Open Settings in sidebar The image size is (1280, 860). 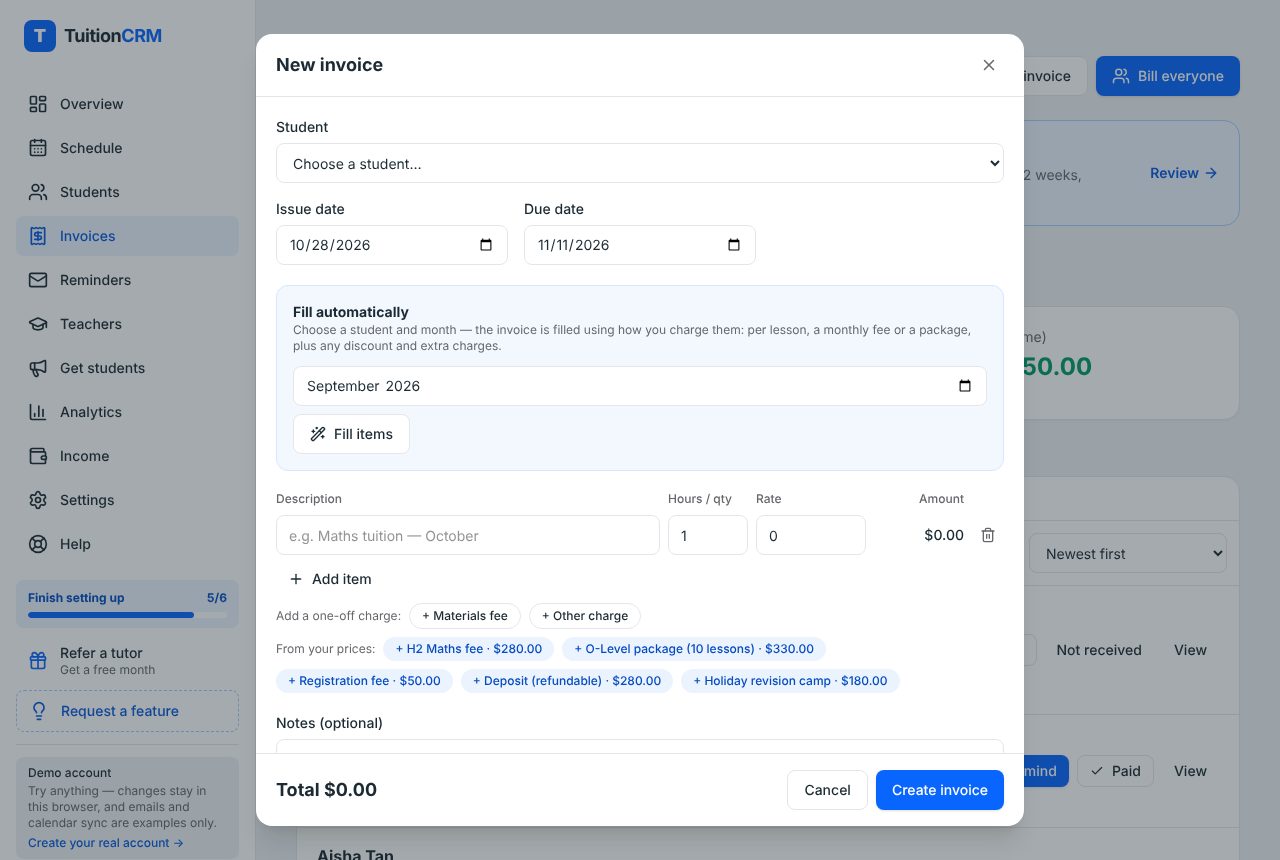[127, 500]
